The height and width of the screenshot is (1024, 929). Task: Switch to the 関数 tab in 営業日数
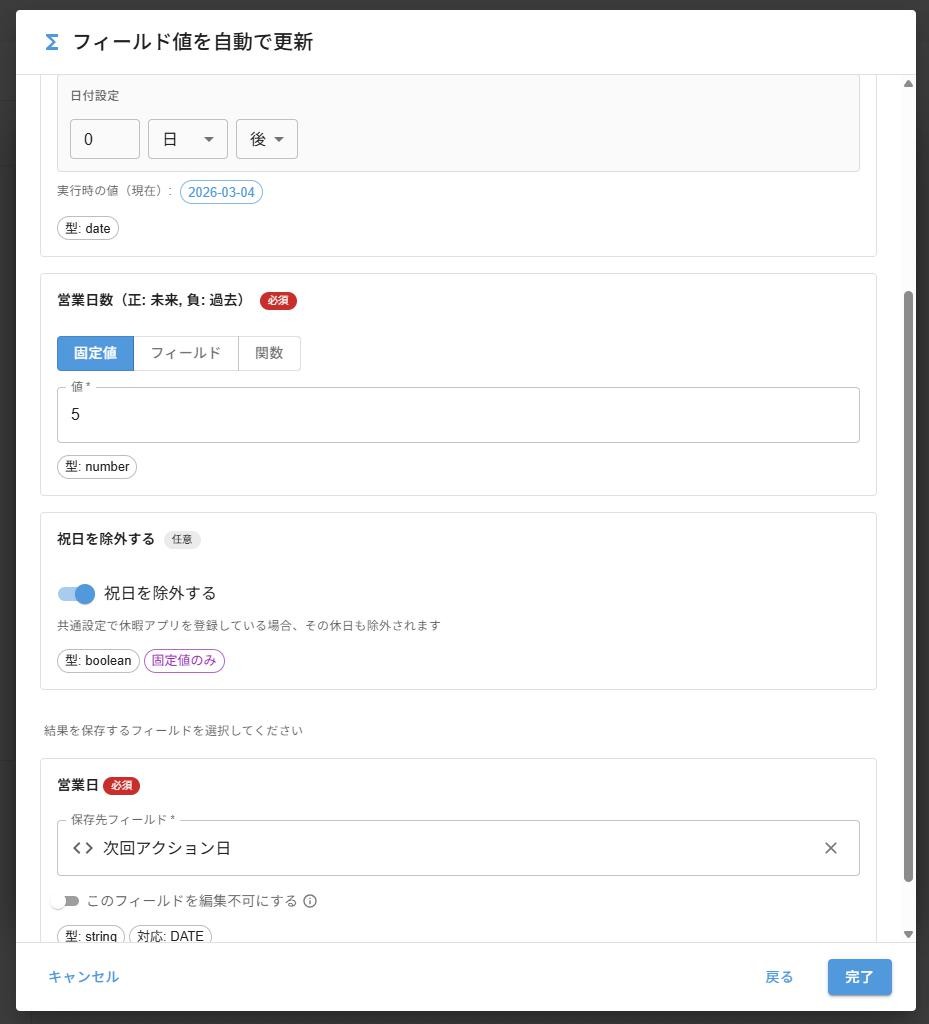[x=268, y=353]
